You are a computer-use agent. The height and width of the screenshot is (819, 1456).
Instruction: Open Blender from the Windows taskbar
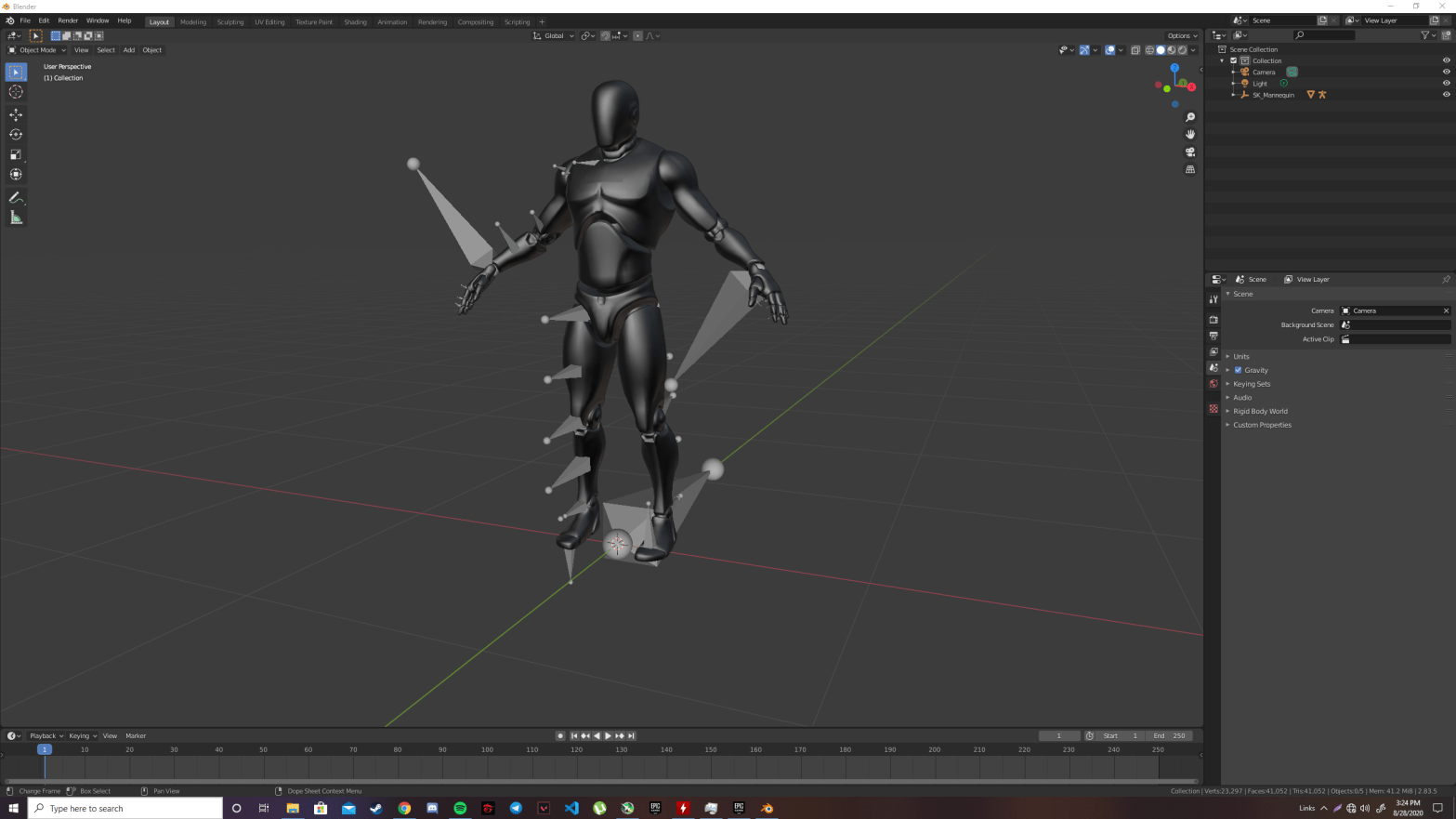click(x=767, y=808)
